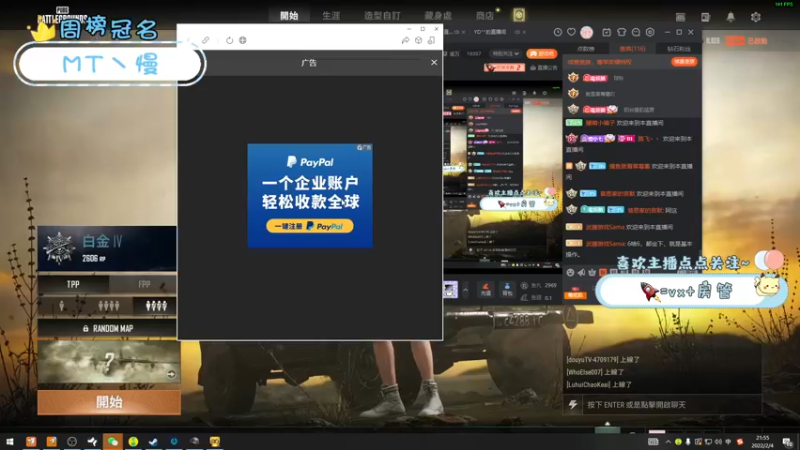800x450 pixels.
Task: Select TPP perspective mode
Action: coord(73,284)
